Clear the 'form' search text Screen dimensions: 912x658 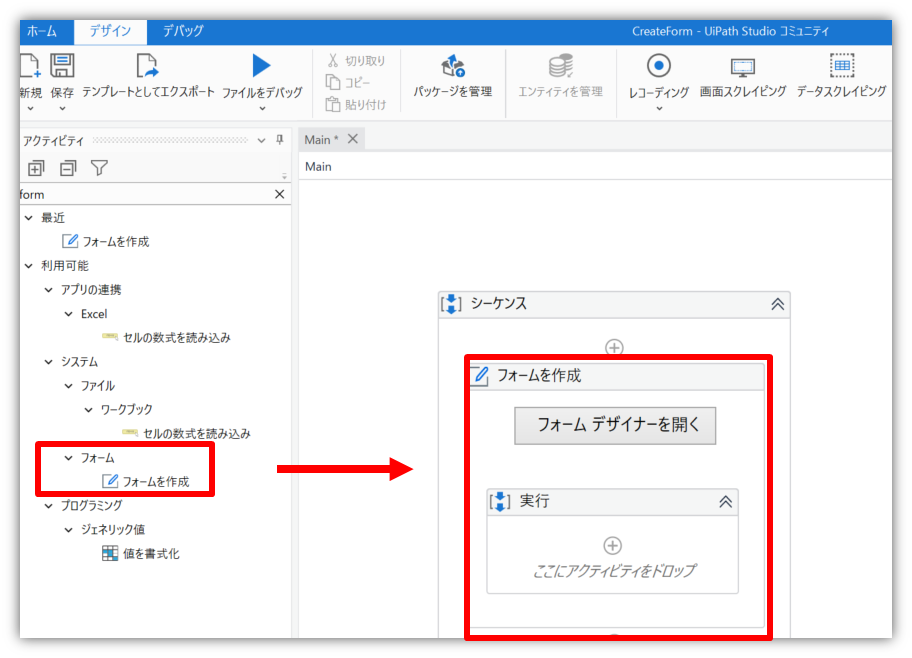(x=280, y=194)
